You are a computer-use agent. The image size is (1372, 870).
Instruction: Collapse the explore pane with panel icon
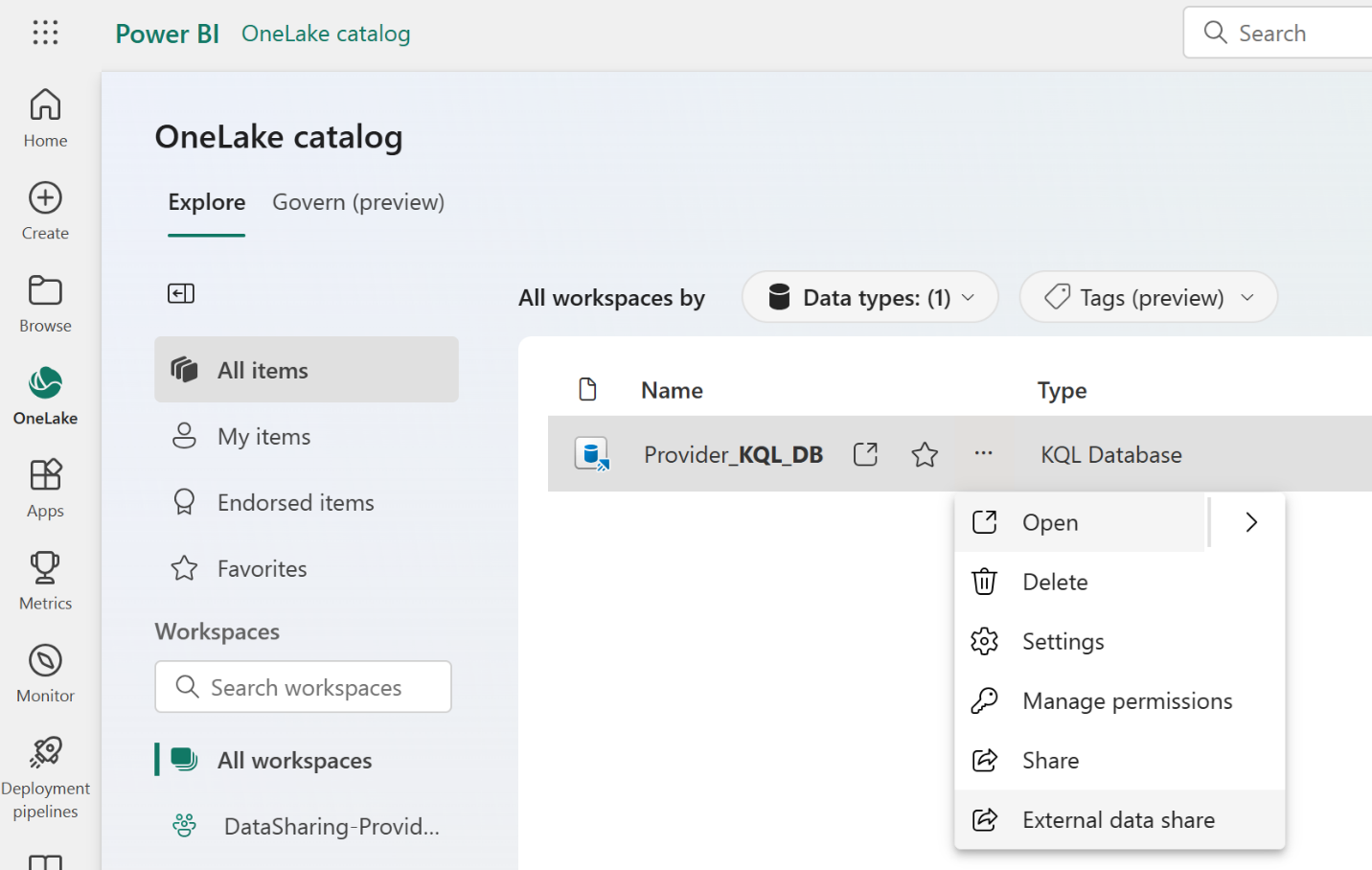tap(181, 293)
